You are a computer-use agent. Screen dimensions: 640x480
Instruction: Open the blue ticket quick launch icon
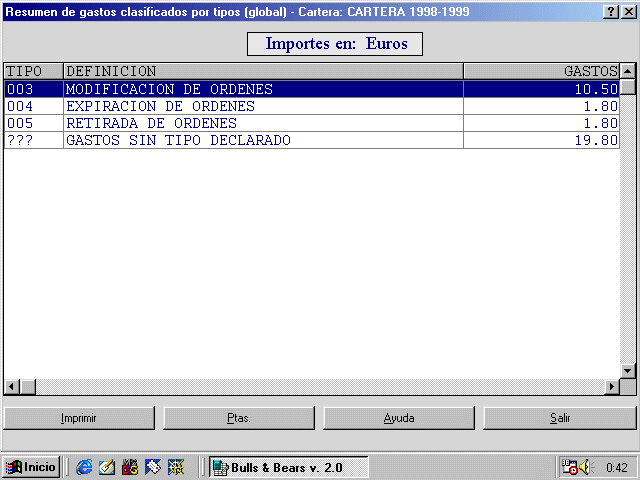tap(153, 467)
